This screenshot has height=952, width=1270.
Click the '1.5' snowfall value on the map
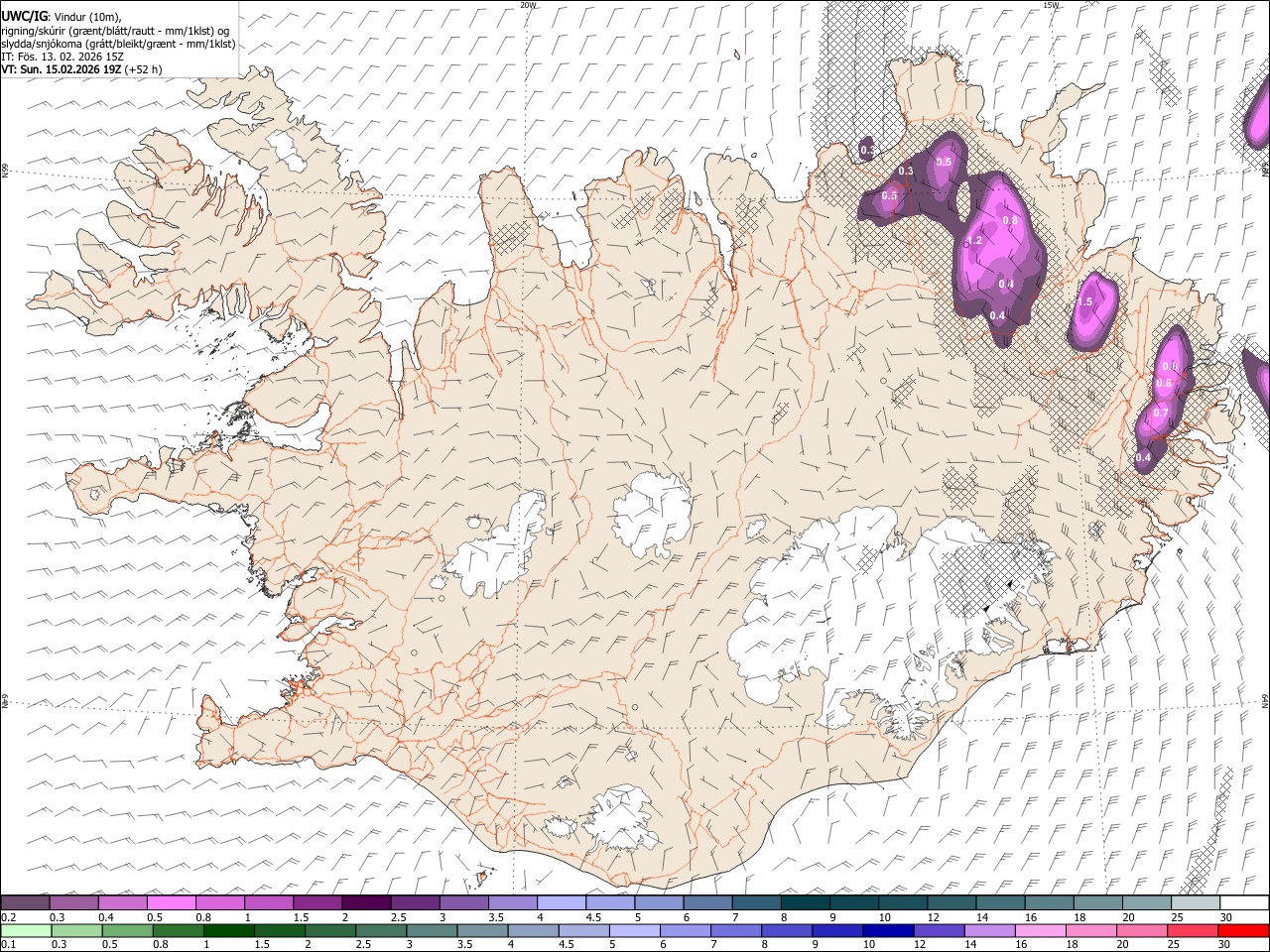[1084, 302]
